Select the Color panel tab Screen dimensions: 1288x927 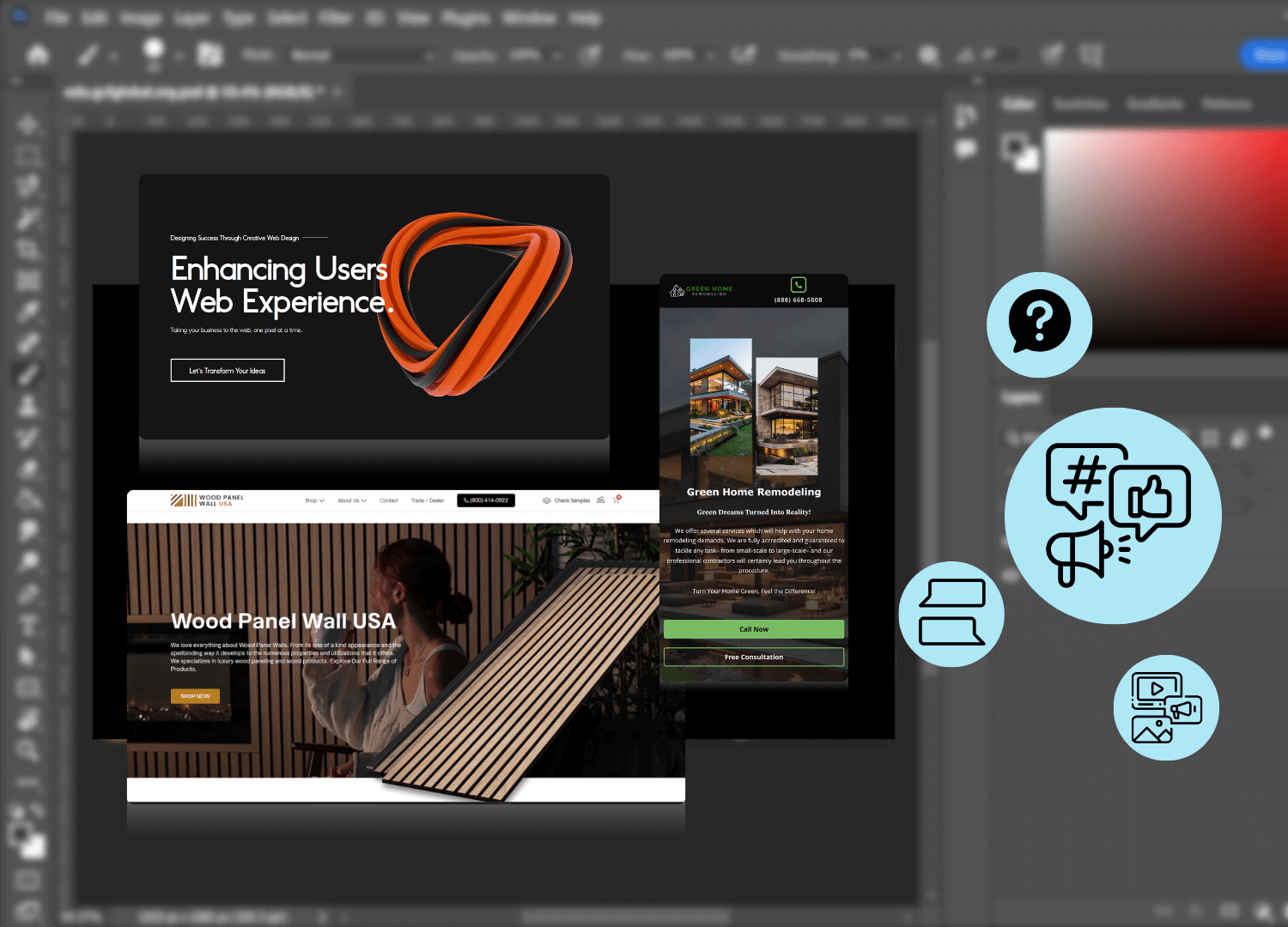coord(1018,104)
